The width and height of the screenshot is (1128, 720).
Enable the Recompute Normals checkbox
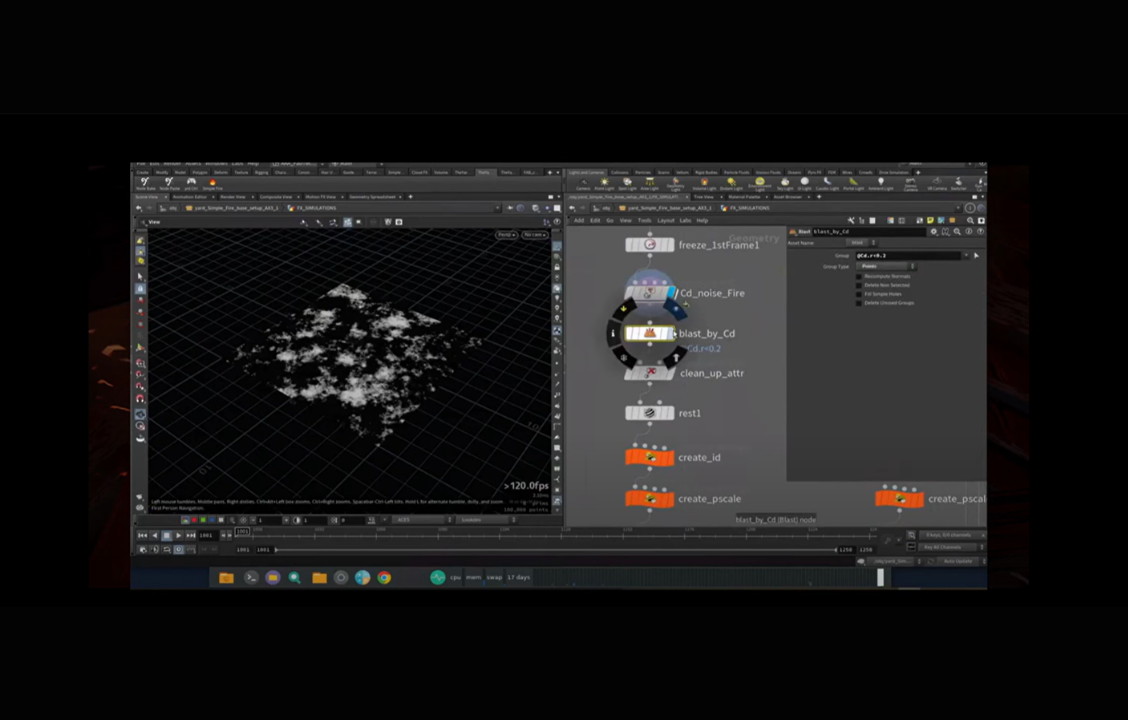tap(858, 277)
